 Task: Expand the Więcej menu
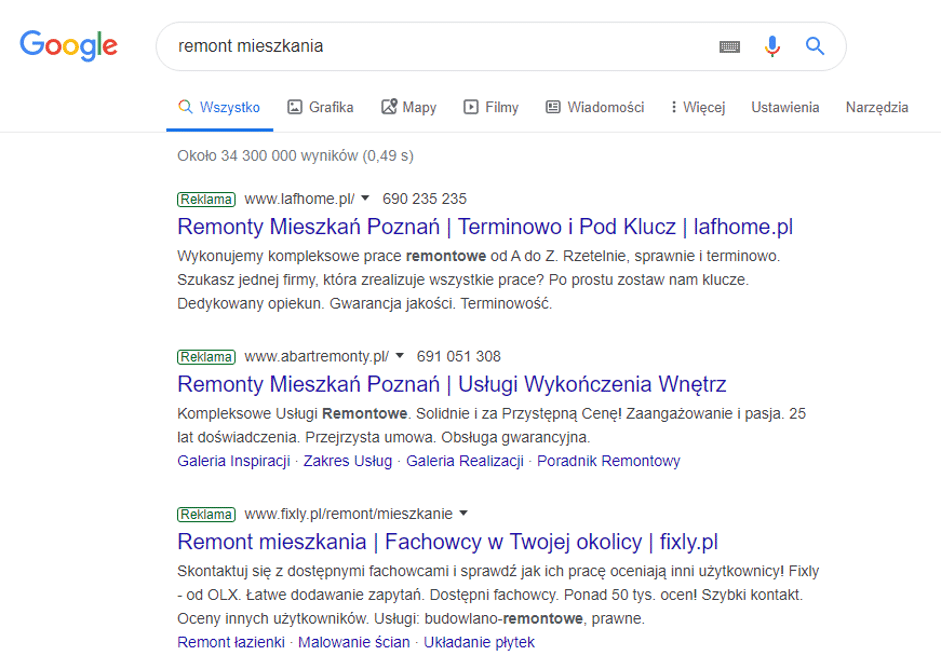tap(698, 107)
